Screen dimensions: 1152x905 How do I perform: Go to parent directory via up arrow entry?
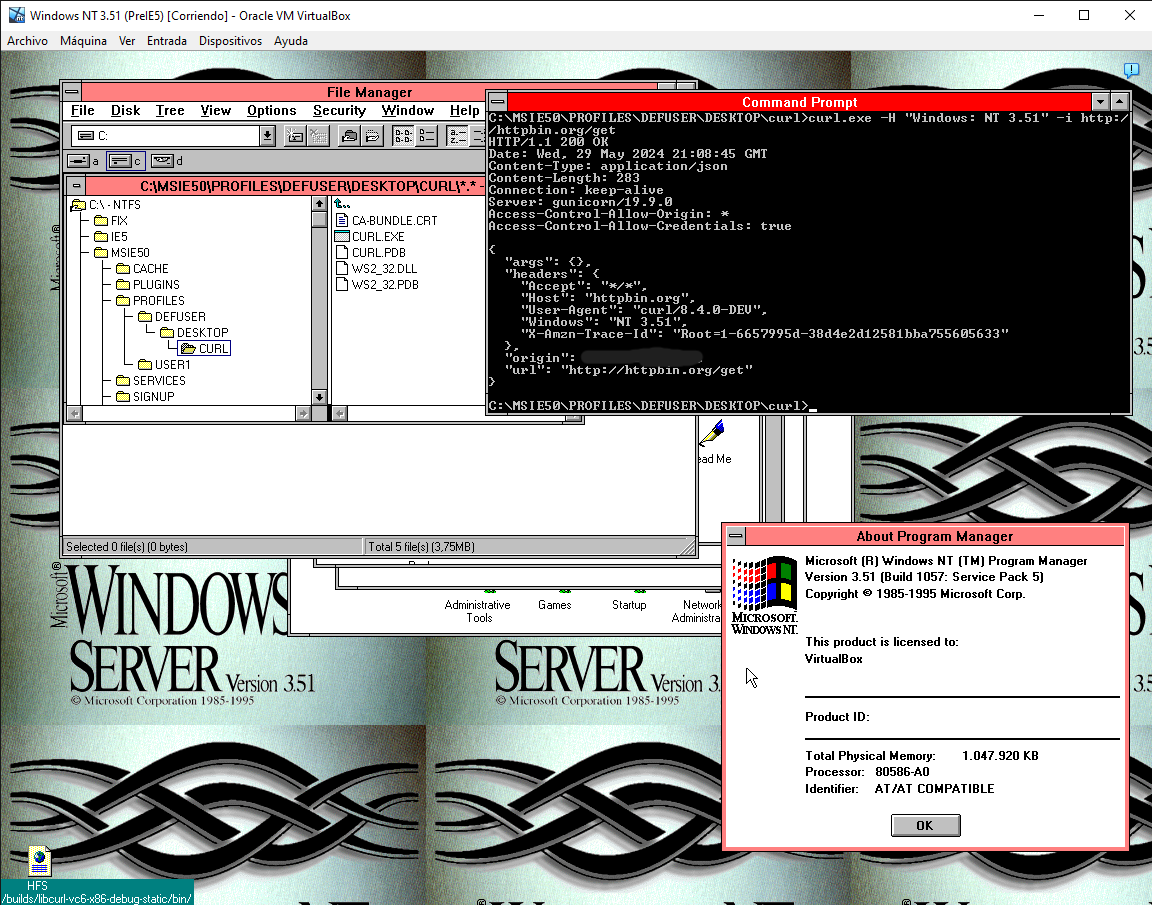(342, 204)
